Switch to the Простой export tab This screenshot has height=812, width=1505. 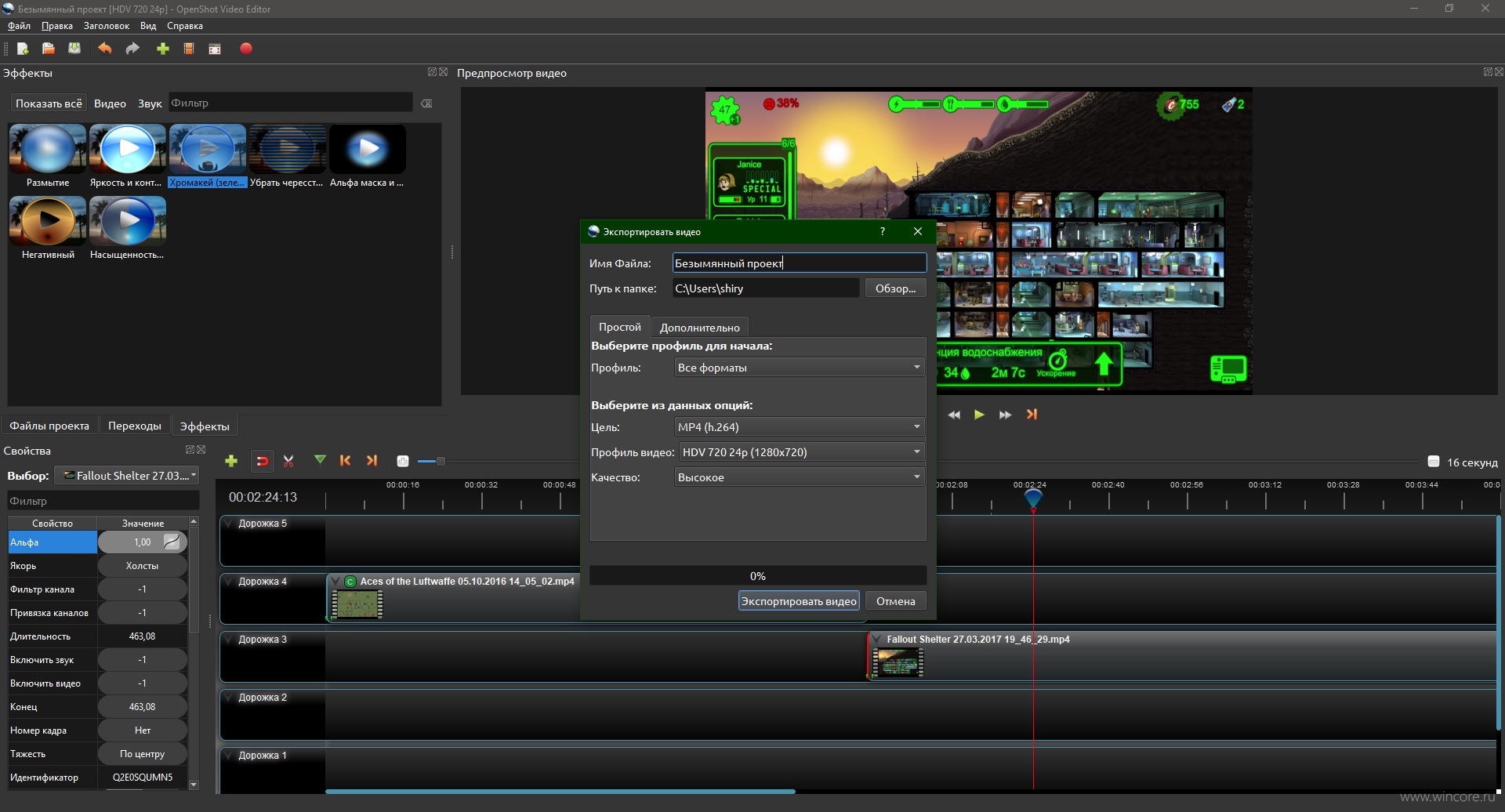point(619,327)
